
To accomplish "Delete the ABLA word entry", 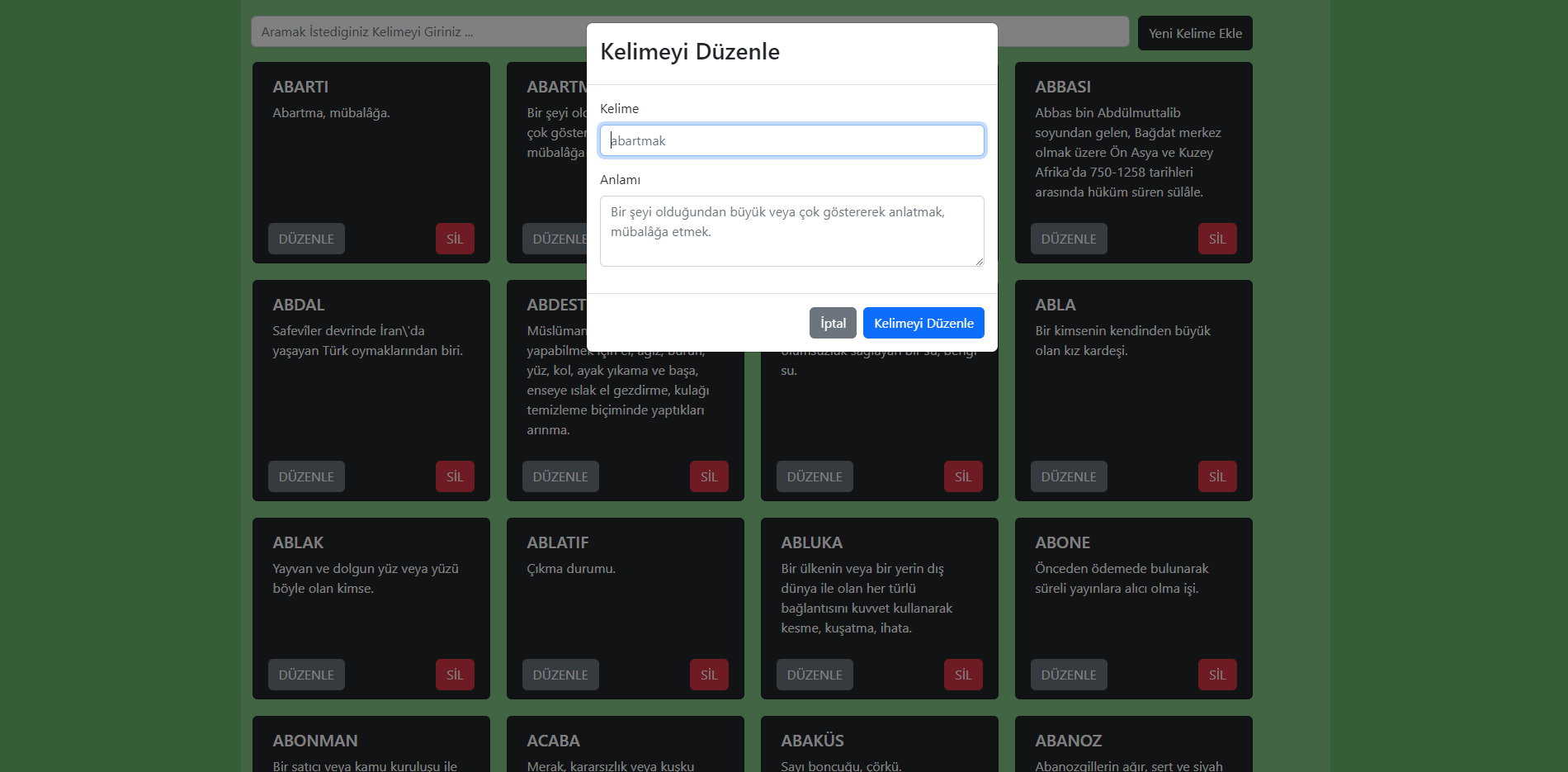I will 1217,476.
